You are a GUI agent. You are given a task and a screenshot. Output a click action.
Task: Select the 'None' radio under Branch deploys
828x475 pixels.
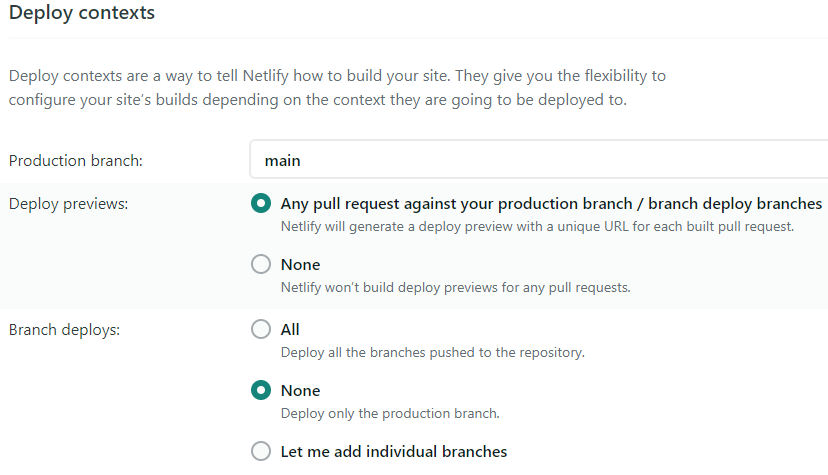click(261, 390)
